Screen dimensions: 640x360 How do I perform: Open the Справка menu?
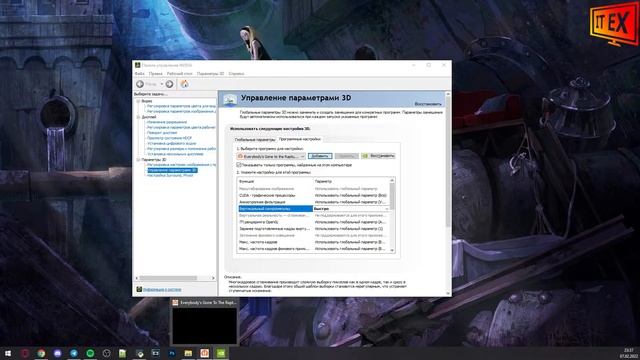[x=236, y=73]
